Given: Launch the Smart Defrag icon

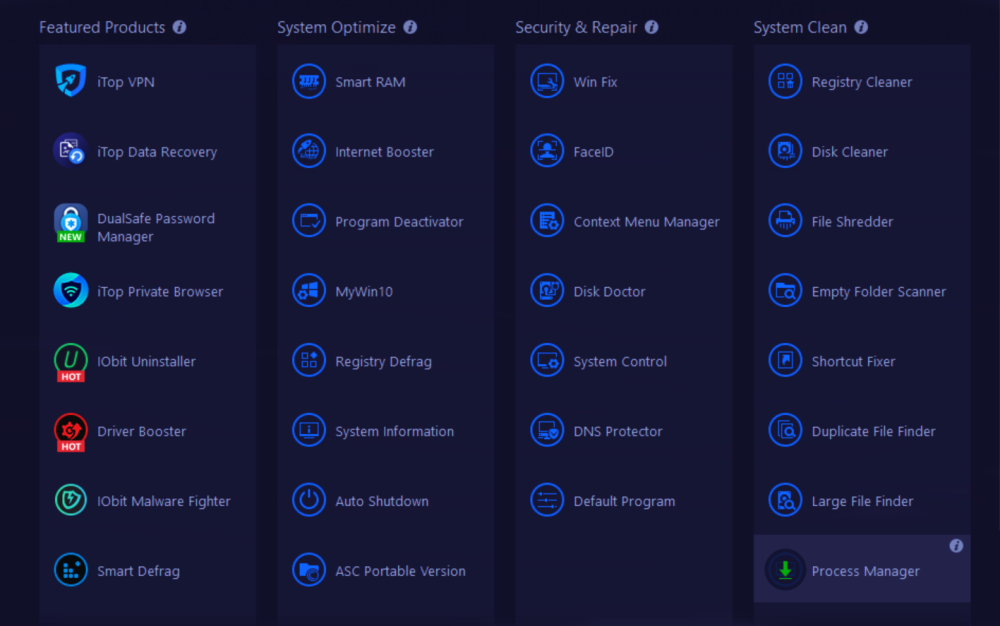Looking at the screenshot, I should click(70, 570).
